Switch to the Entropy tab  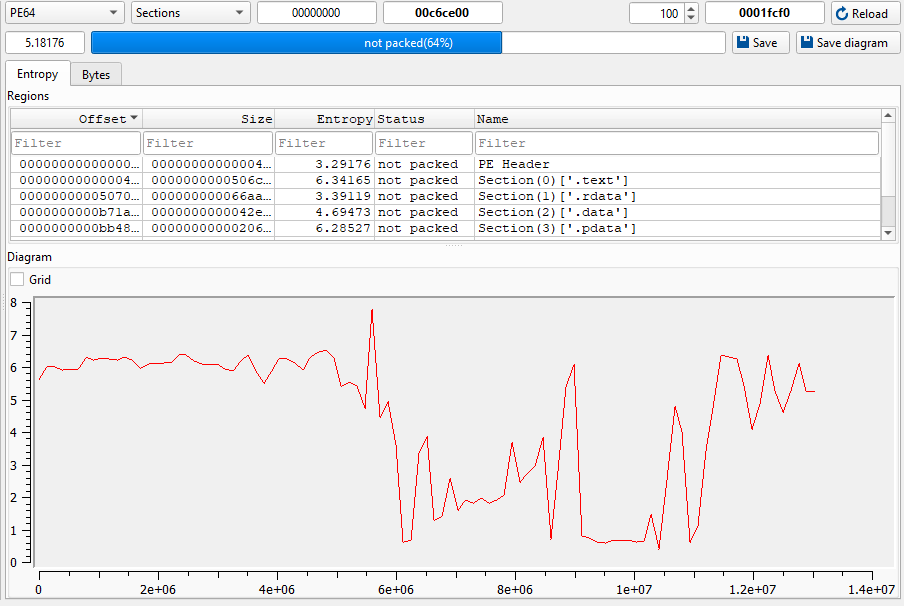(x=37, y=74)
